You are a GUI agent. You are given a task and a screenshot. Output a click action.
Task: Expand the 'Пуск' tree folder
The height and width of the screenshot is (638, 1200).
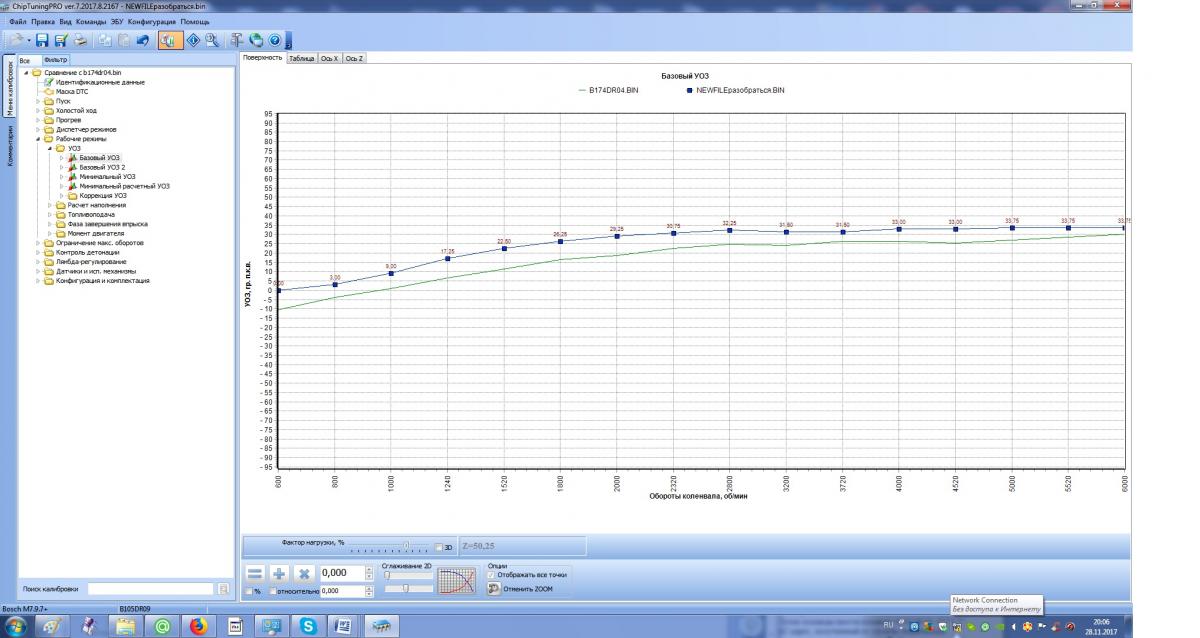pyautogui.click(x=38, y=101)
